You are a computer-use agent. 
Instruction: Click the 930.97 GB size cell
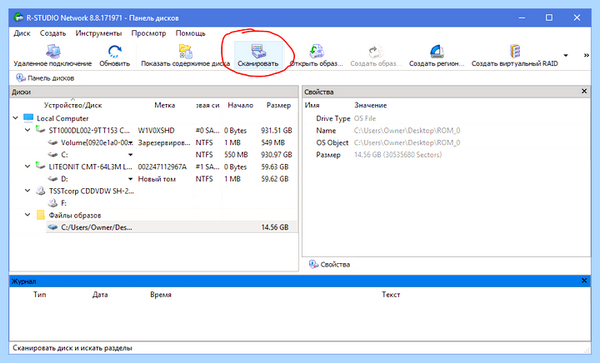(276, 155)
